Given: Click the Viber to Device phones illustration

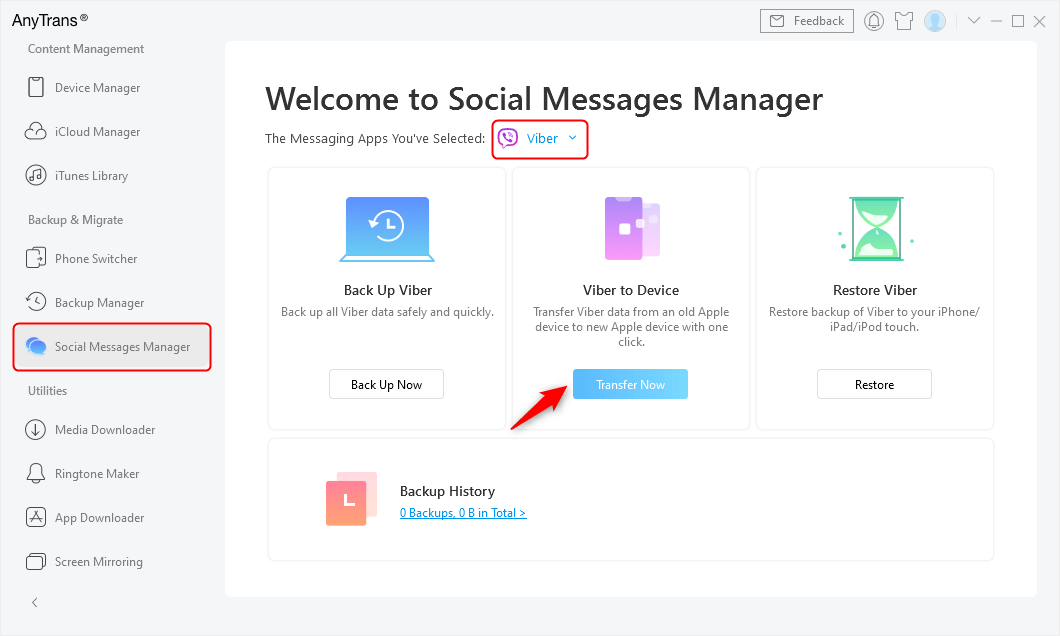Looking at the screenshot, I should click(632, 228).
